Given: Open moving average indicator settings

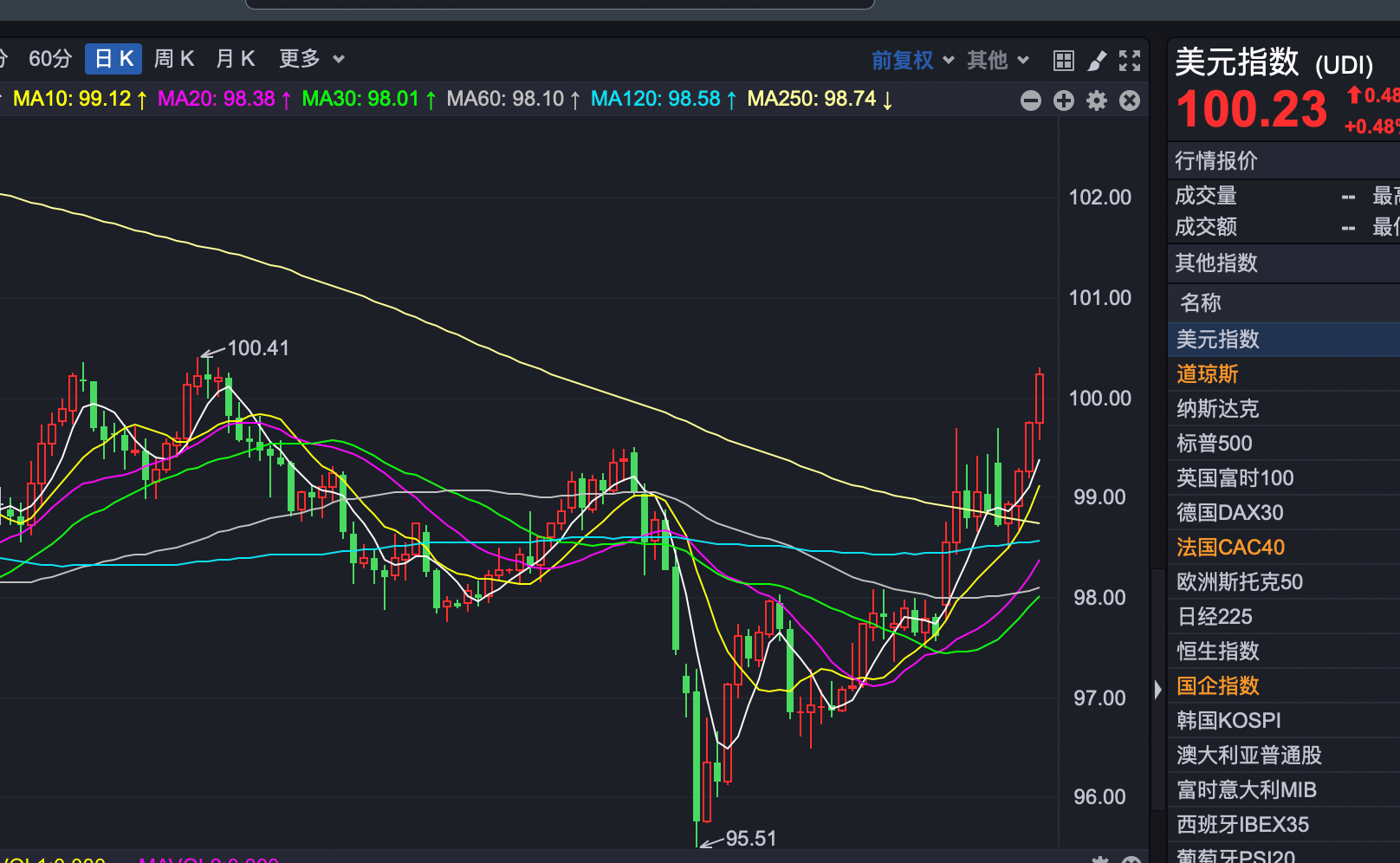Looking at the screenshot, I should pos(1097,101).
